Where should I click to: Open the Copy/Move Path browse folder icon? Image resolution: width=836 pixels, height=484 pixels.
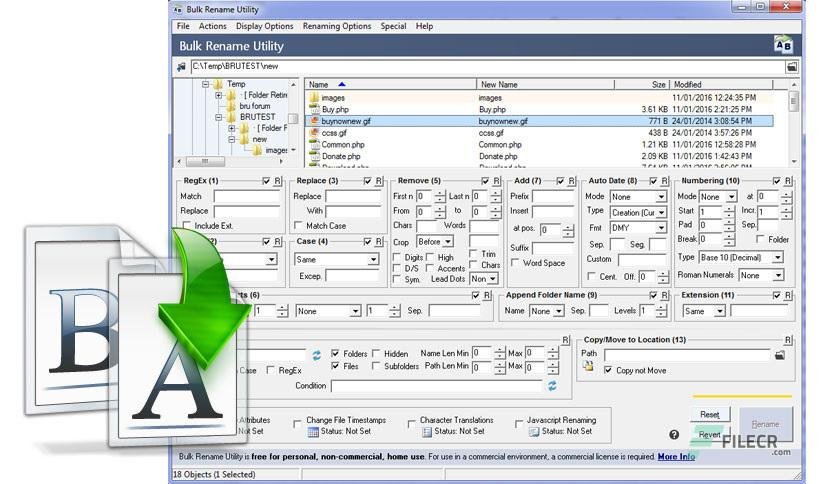pos(779,354)
